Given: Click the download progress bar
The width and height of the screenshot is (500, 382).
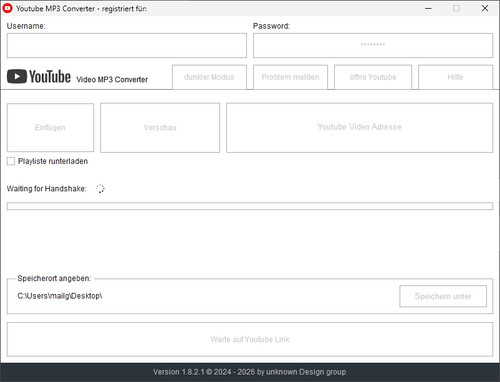Looking at the screenshot, I should click(250, 206).
